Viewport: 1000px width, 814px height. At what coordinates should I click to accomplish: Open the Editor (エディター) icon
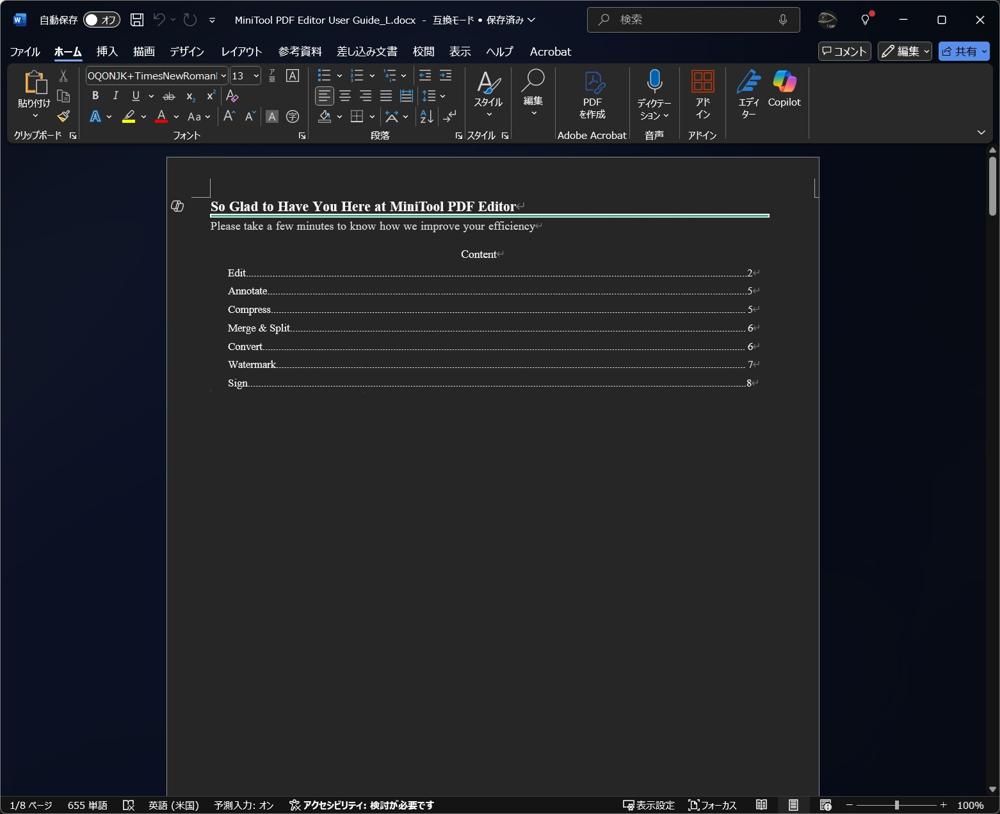pos(749,95)
